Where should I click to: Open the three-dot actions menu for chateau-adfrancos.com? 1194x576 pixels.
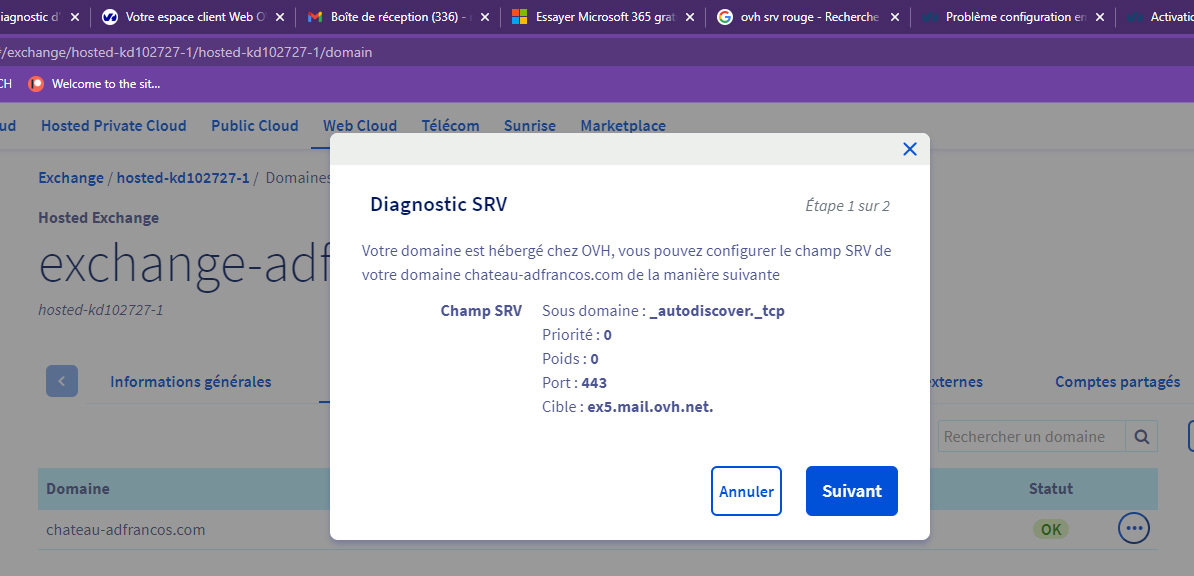point(1133,528)
